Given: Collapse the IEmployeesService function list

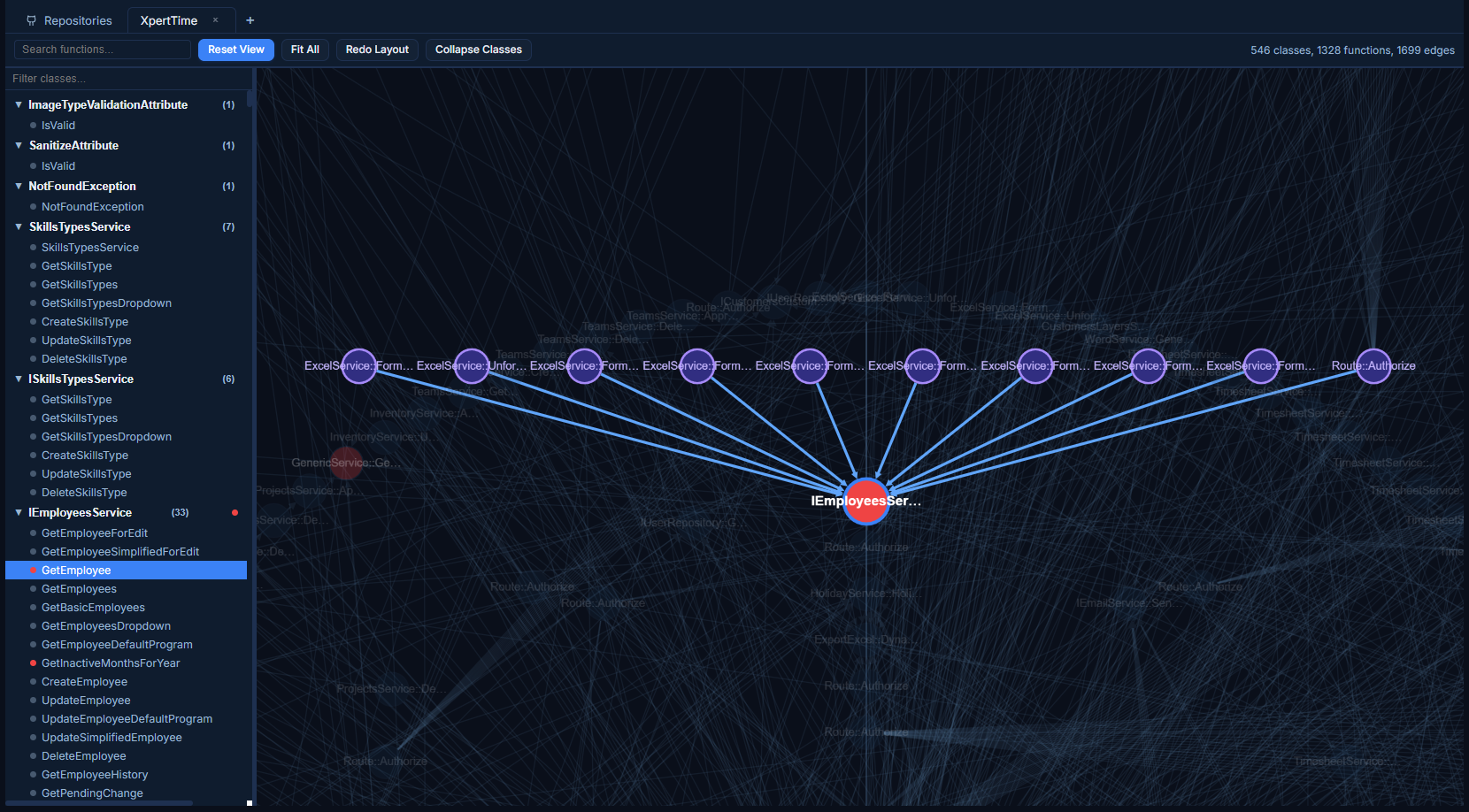Looking at the screenshot, I should (x=19, y=512).
